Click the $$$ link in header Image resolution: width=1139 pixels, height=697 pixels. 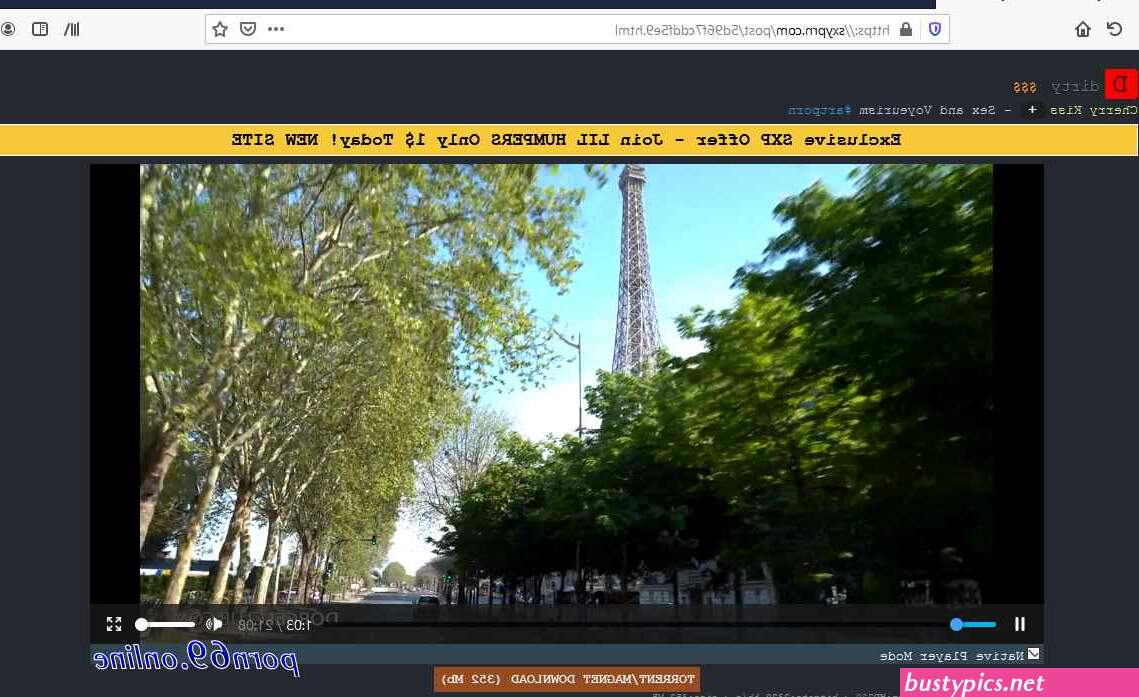(x=1025, y=87)
